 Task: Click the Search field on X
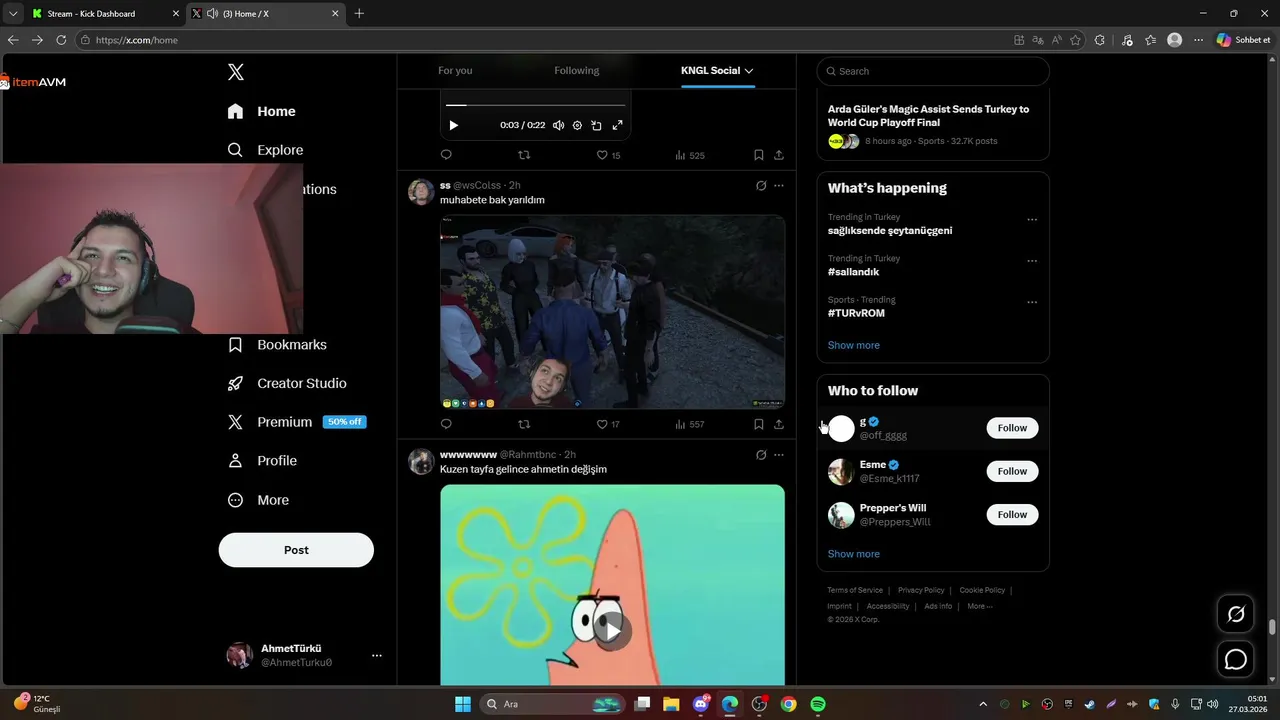(x=933, y=71)
